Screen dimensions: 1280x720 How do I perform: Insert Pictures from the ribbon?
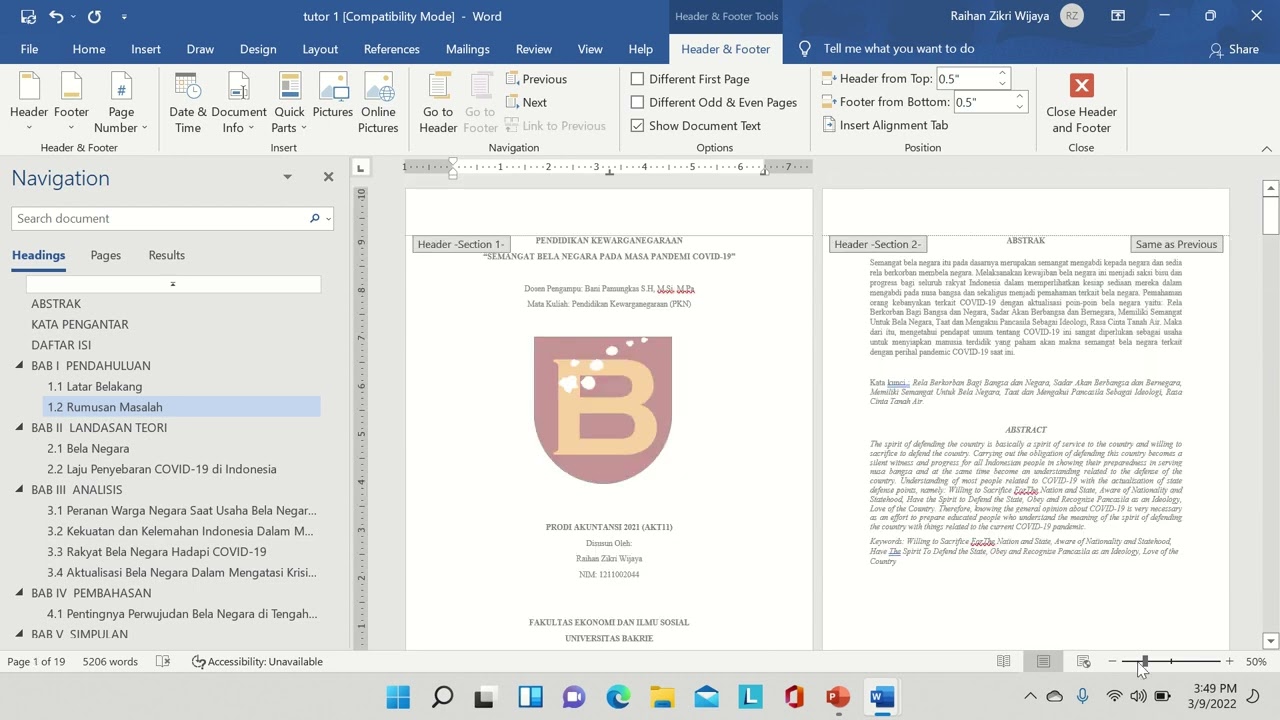click(332, 90)
